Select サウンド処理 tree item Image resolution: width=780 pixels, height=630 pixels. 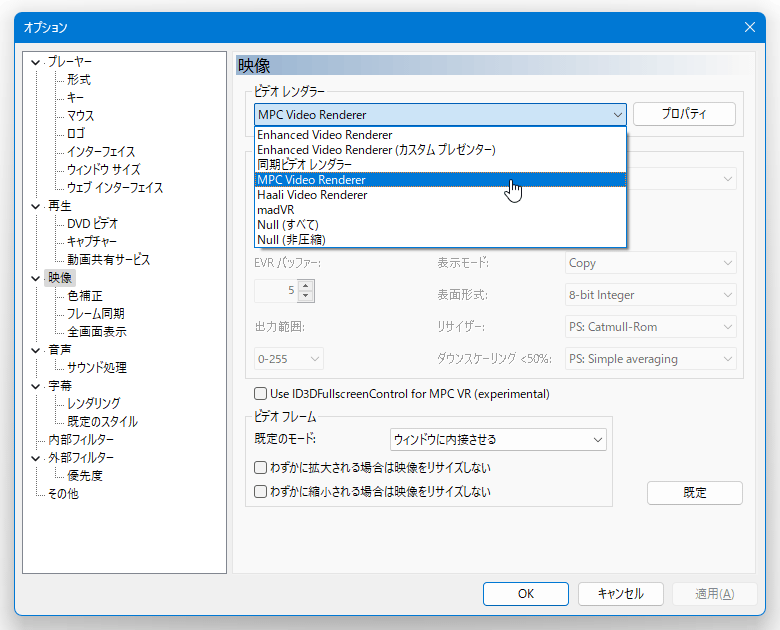97,367
